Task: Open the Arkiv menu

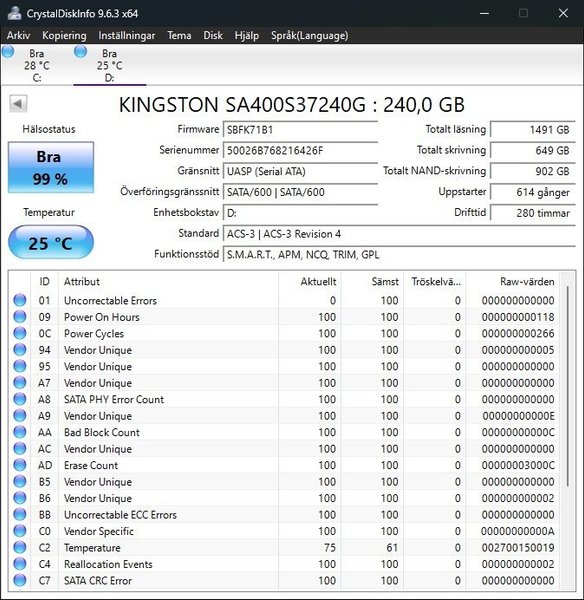Action: coord(18,36)
